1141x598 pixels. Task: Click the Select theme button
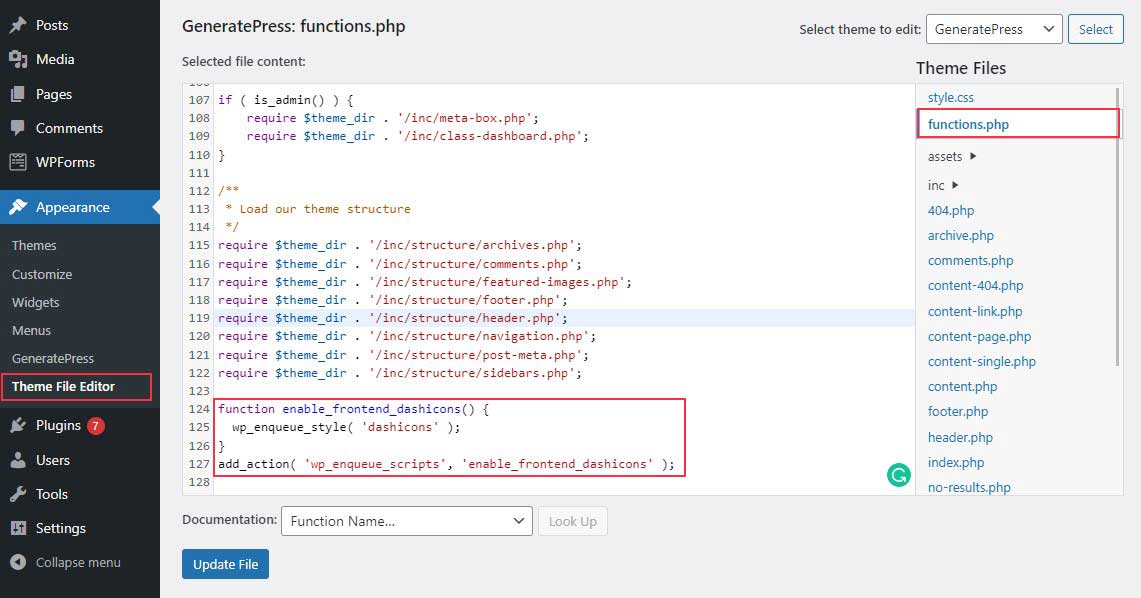(x=1095, y=29)
